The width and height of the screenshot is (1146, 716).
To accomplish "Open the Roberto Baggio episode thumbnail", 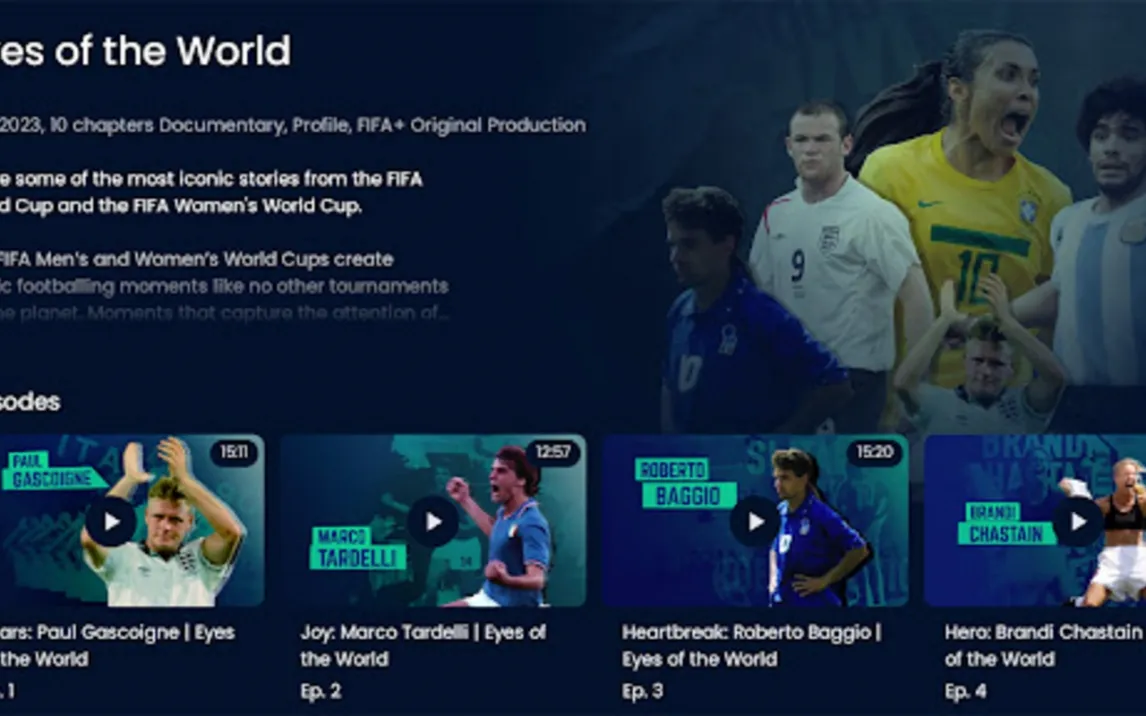I will pos(755,520).
